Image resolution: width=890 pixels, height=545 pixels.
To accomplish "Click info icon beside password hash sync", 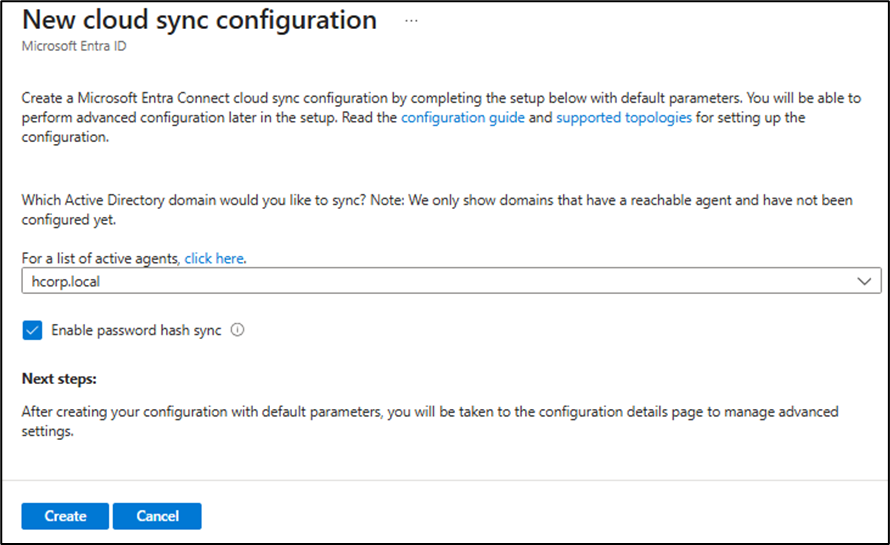I will 238,330.
